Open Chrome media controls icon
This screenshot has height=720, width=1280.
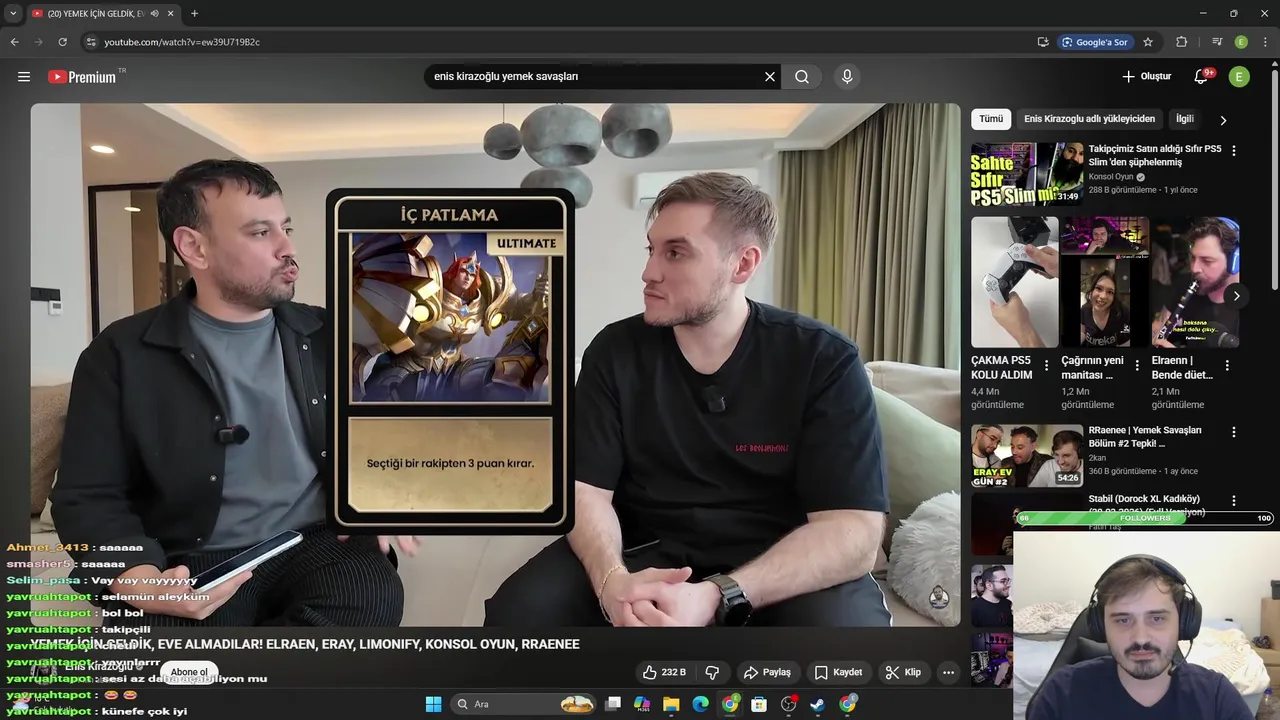pyautogui.click(x=1217, y=42)
